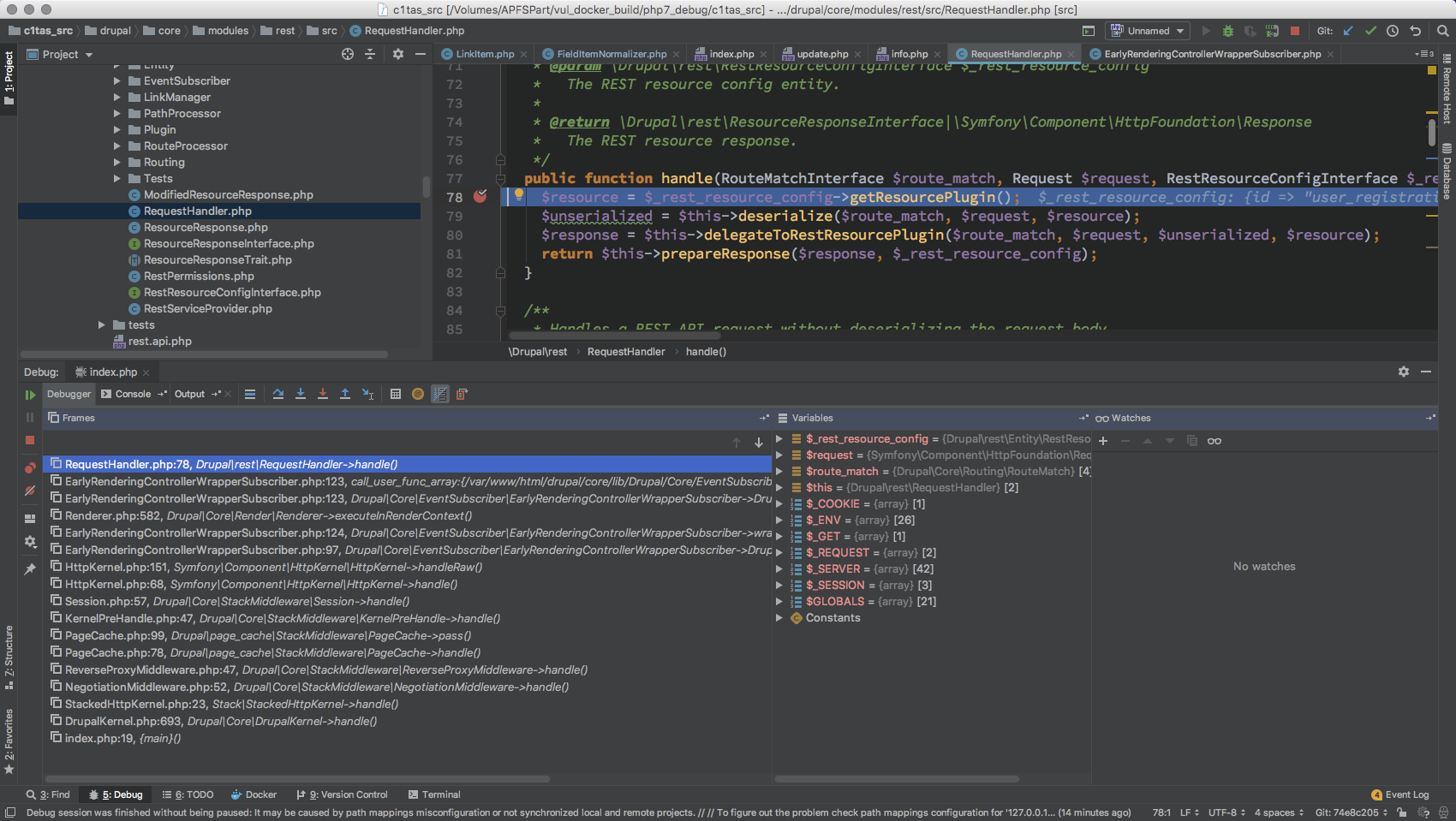Click the Step Into debugger icon
Viewport: 1456px width, 821px height.
tap(301, 394)
